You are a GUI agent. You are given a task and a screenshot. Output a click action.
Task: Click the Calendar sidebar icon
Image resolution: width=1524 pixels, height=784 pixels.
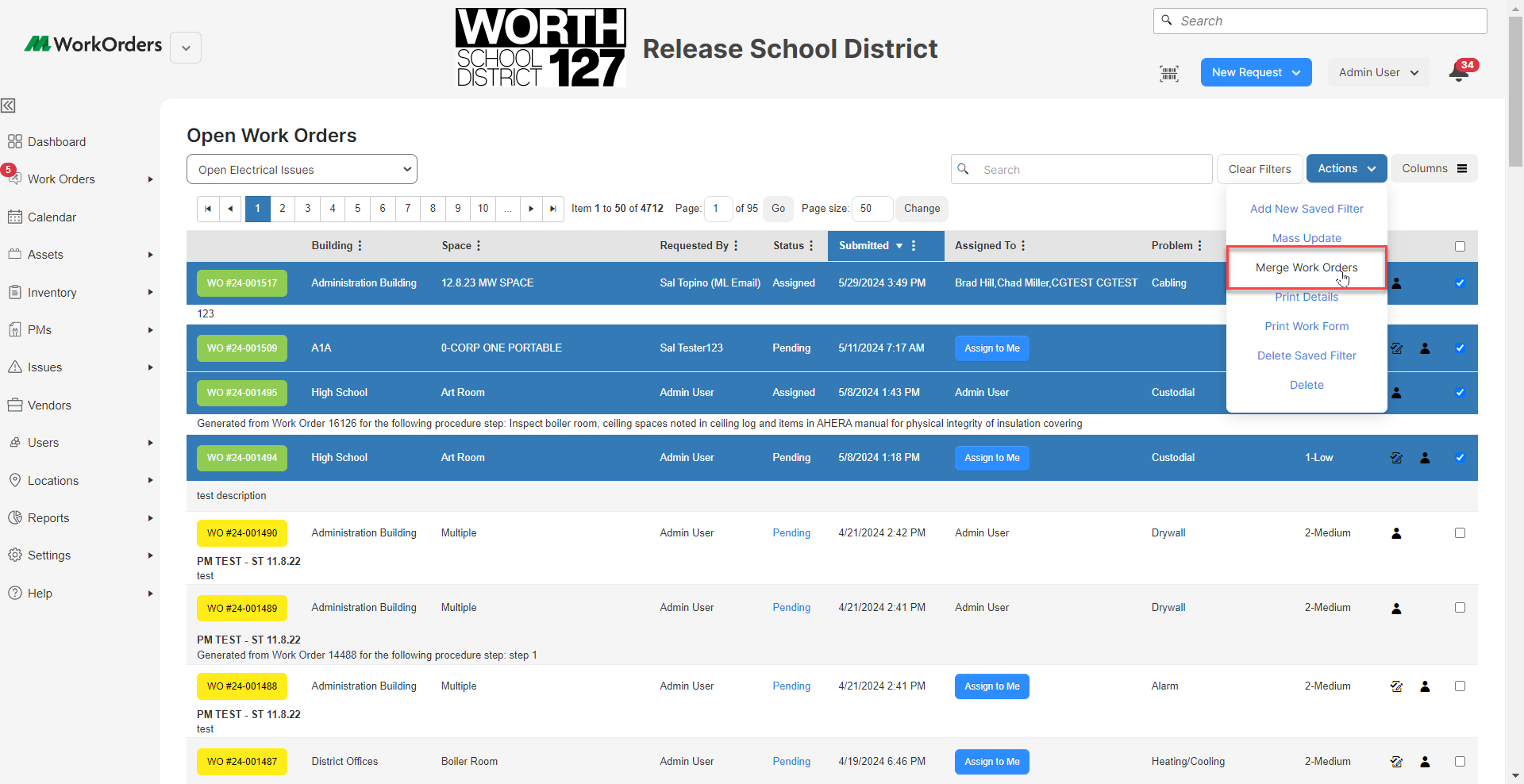pyautogui.click(x=14, y=217)
